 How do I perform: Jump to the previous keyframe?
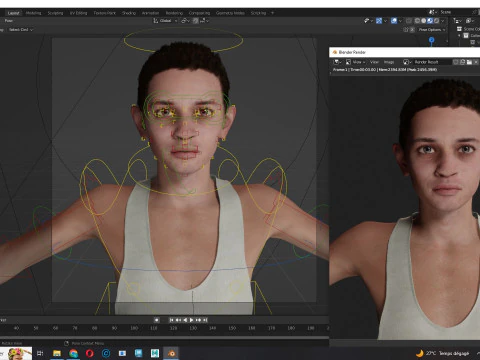pos(178,320)
